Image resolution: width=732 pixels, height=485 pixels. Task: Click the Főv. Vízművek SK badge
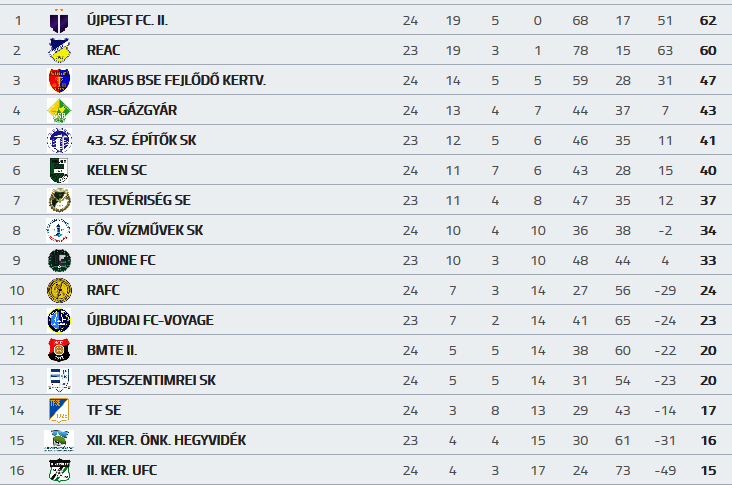[x=59, y=230]
